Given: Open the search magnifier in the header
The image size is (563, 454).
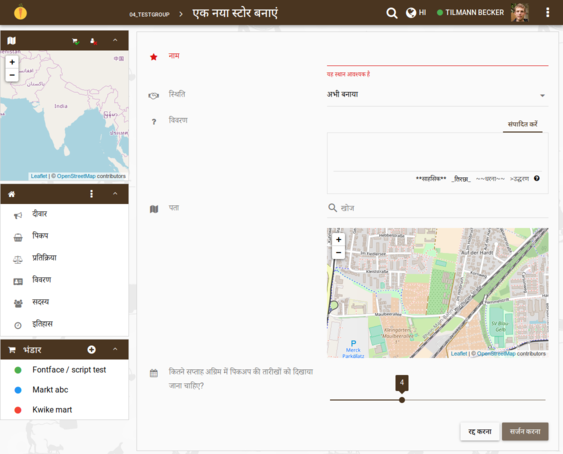Looking at the screenshot, I should [x=392, y=13].
